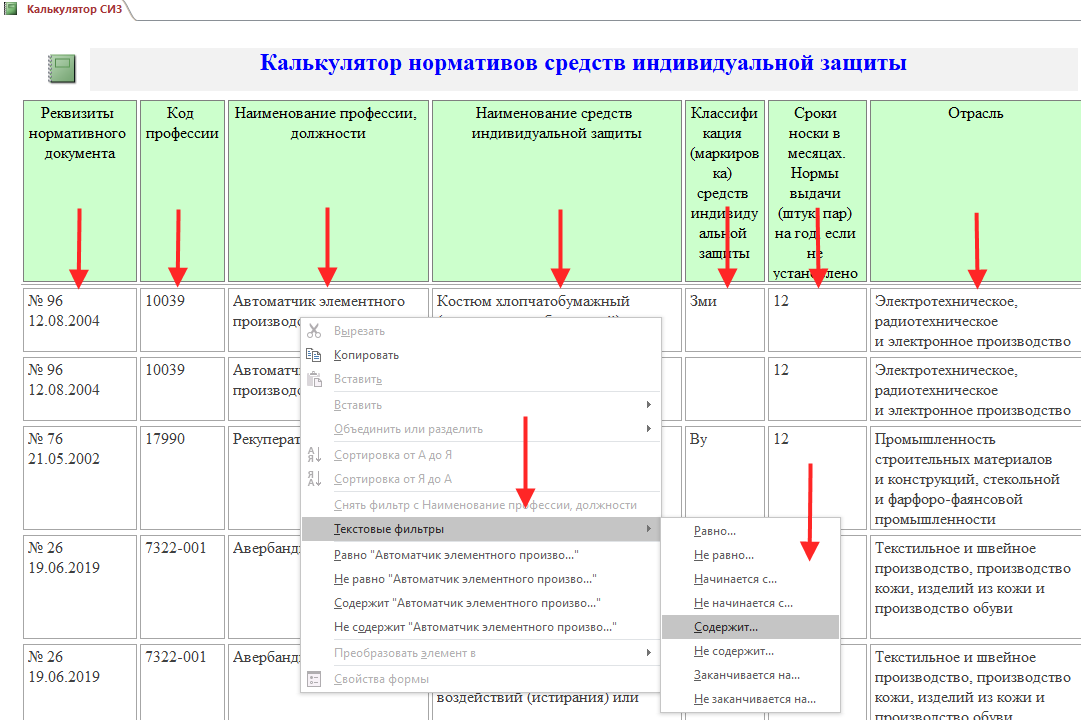Click Снять фильтр с Наименование профессии
The width and height of the screenshot is (1082, 721).
tap(481, 505)
